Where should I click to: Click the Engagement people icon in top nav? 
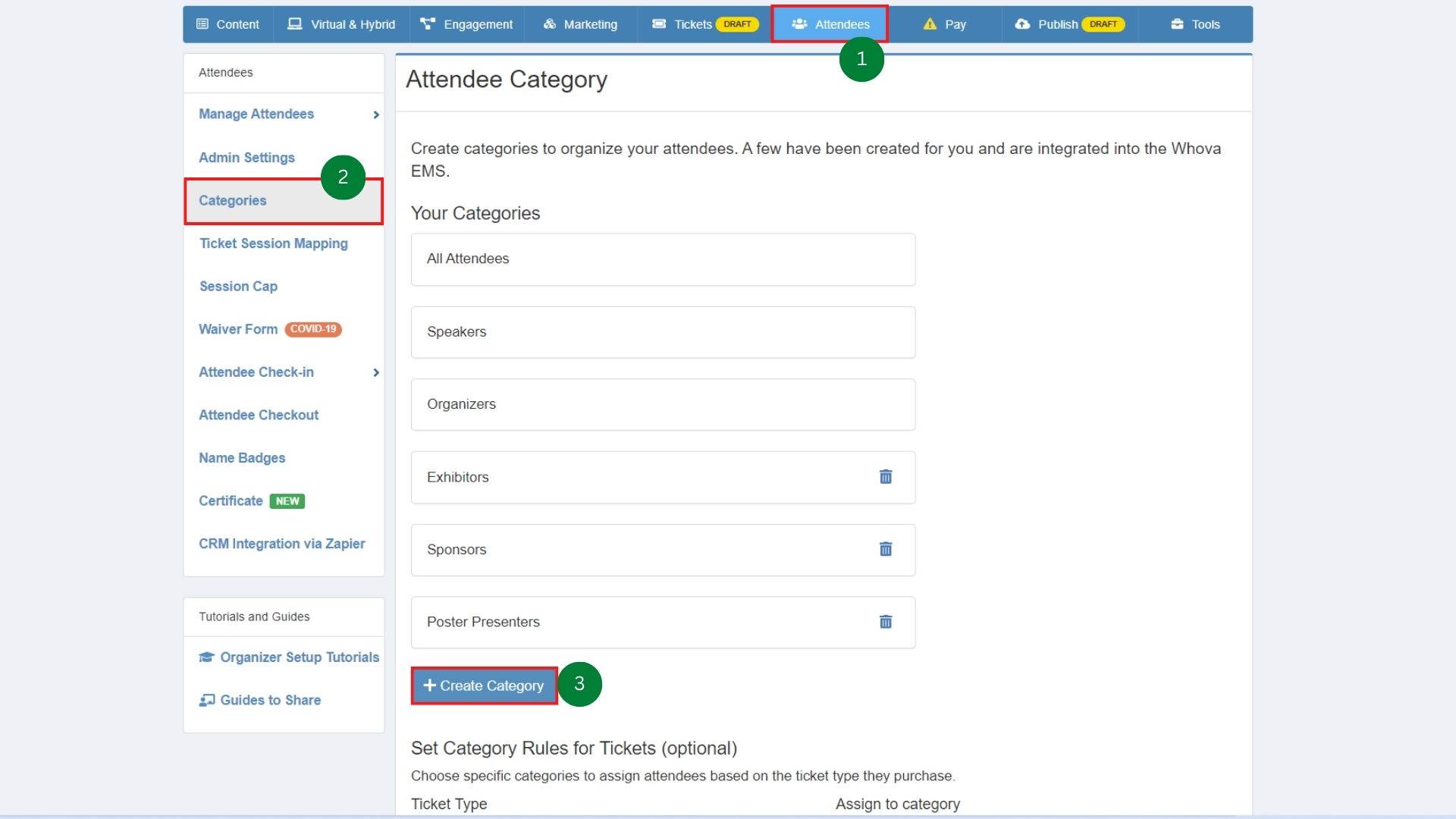pos(428,24)
